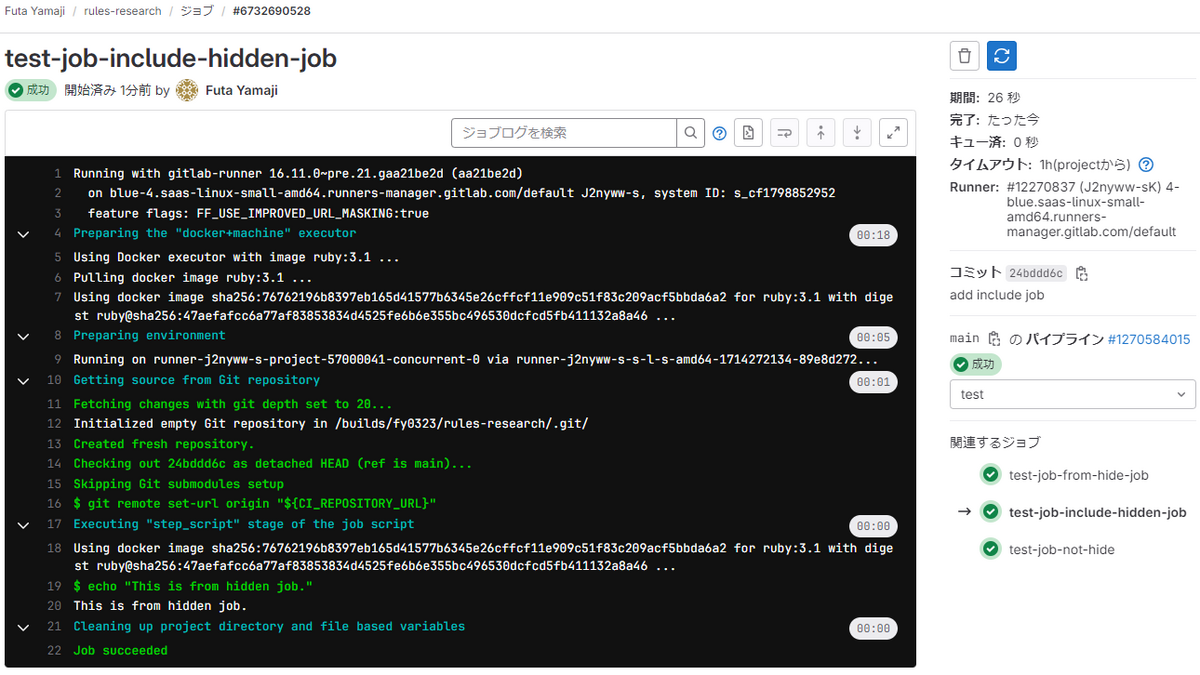Collapse the Preparing docker+machine executor section
Viewport: 1200px width, 675px height.
(x=22, y=234)
